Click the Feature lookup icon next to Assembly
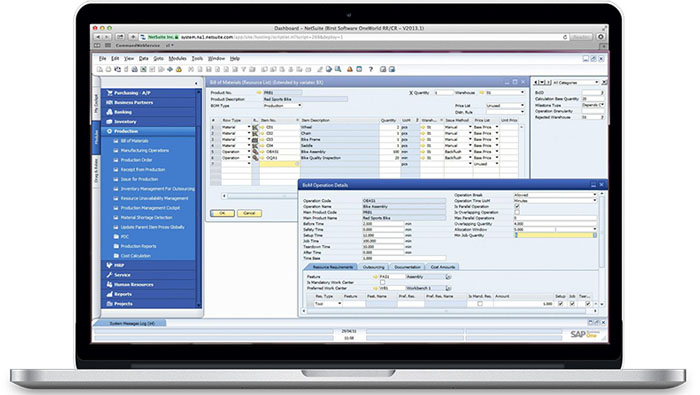This screenshot has width=700, height=395. click(448, 277)
